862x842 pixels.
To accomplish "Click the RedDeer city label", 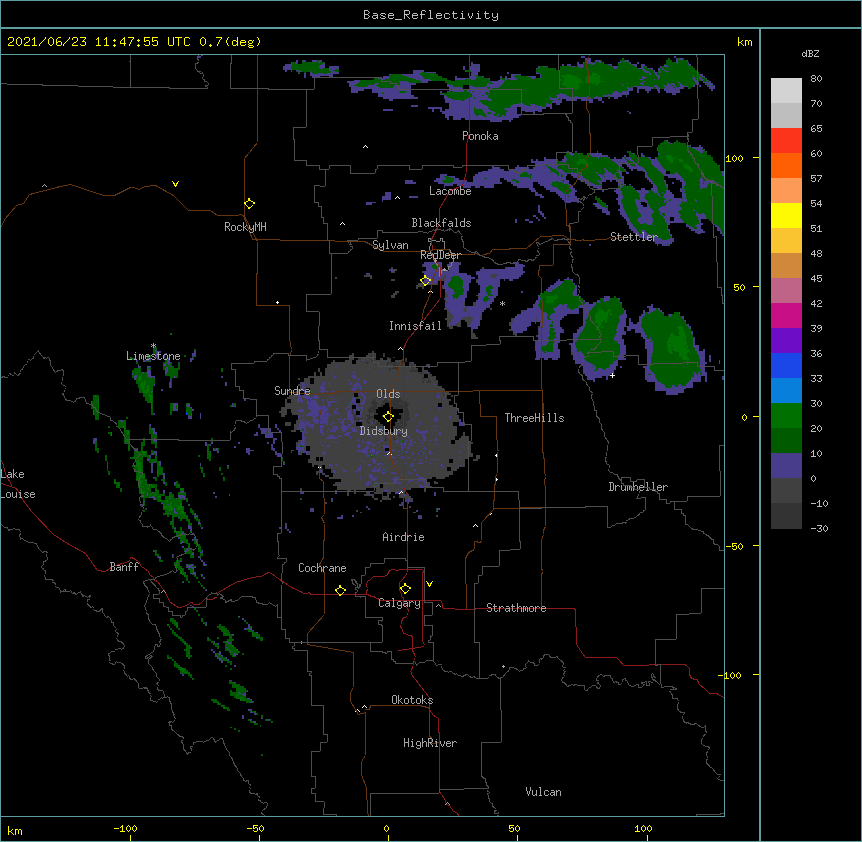I will click(440, 255).
